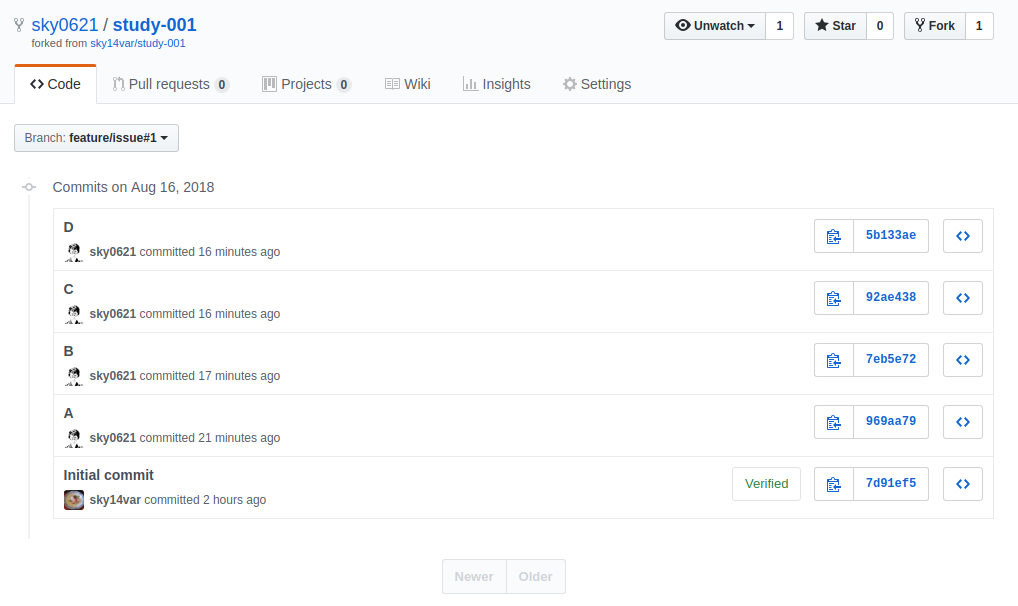Copy full SHA for commit 5b133ae

tap(834, 236)
